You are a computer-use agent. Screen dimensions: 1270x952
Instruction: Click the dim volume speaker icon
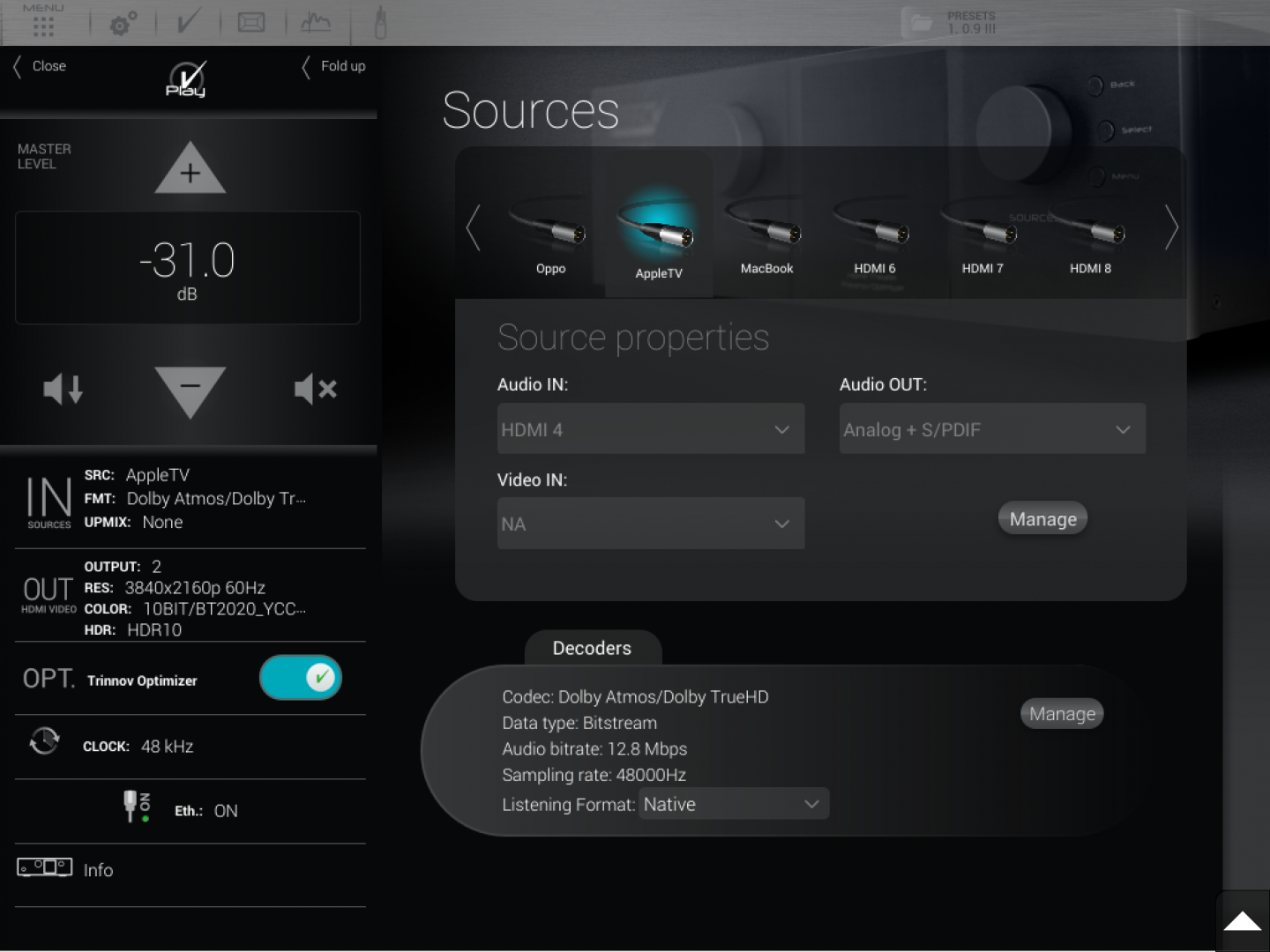[63, 389]
